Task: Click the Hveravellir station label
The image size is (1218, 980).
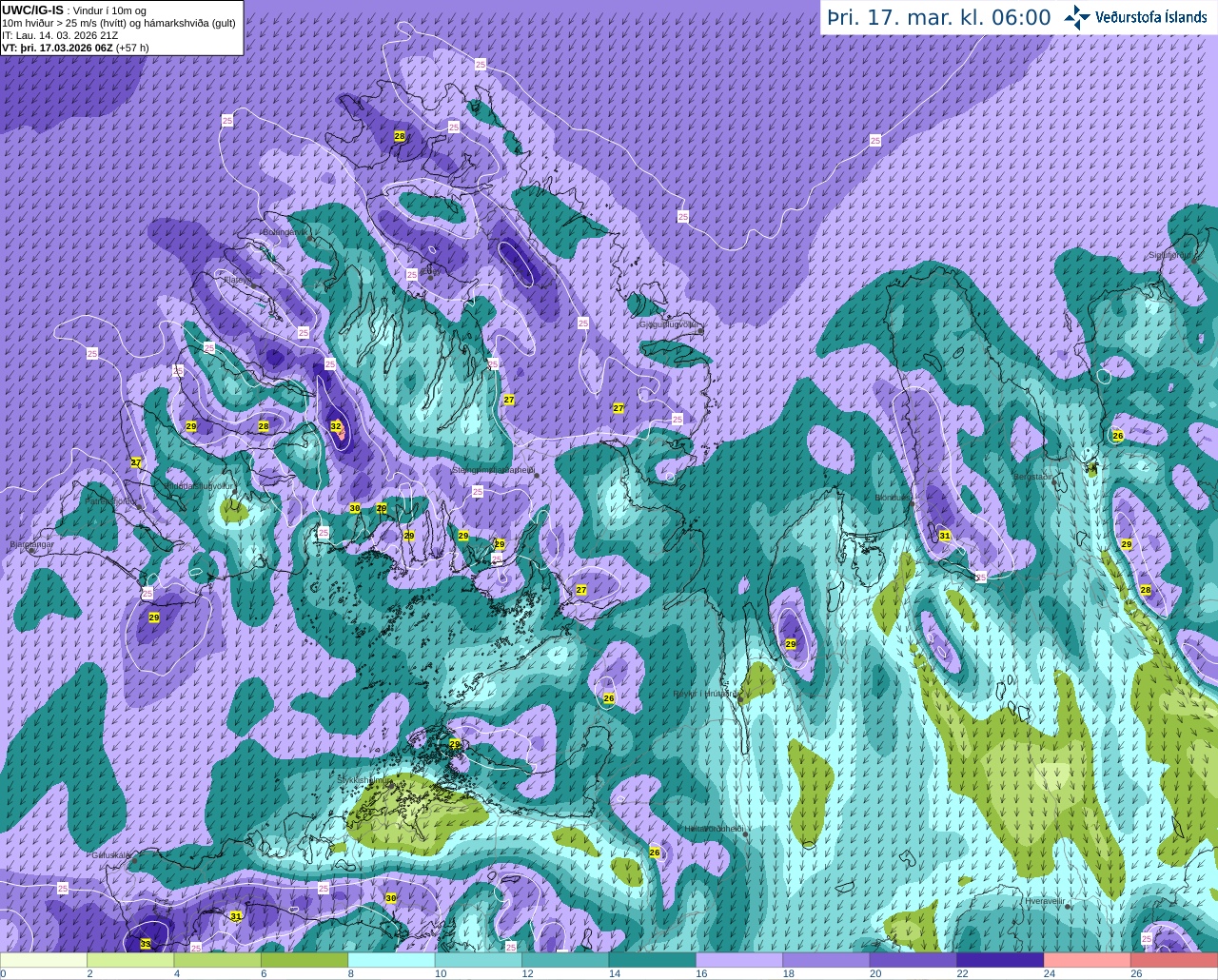Action: [1044, 900]
